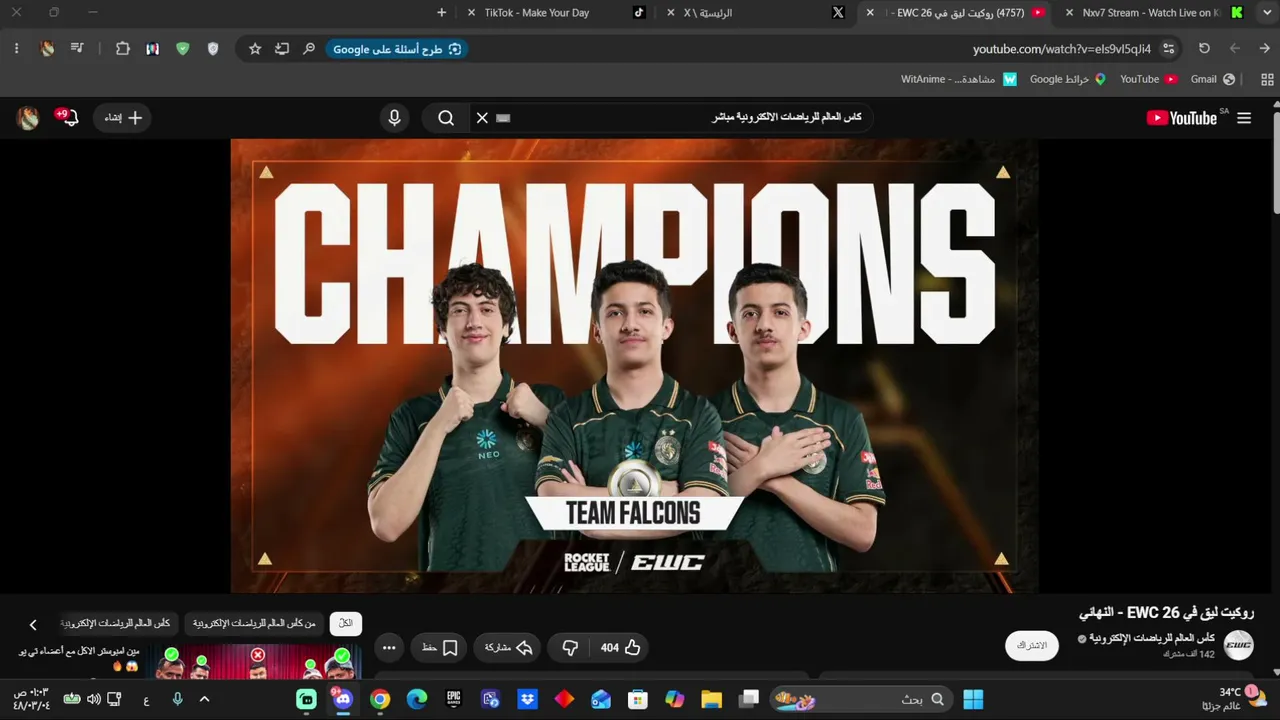Start voice search with the microphone button

tap(394, 118)
